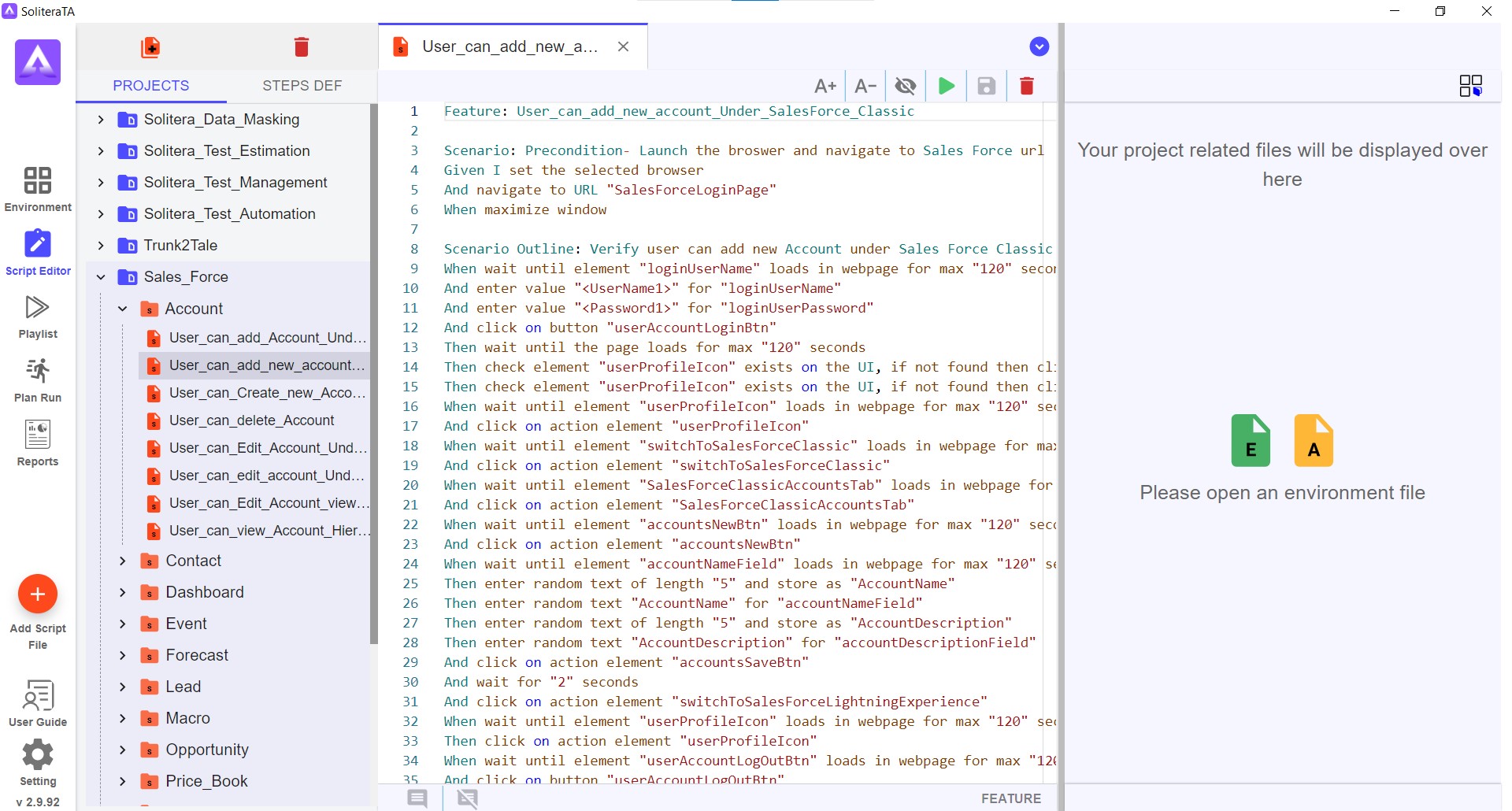The width and height of the screenshot is (1512, 811).
Task: Click the grid layout icon in right panel
Action: pyautogui.click(x=1470, y=86)
